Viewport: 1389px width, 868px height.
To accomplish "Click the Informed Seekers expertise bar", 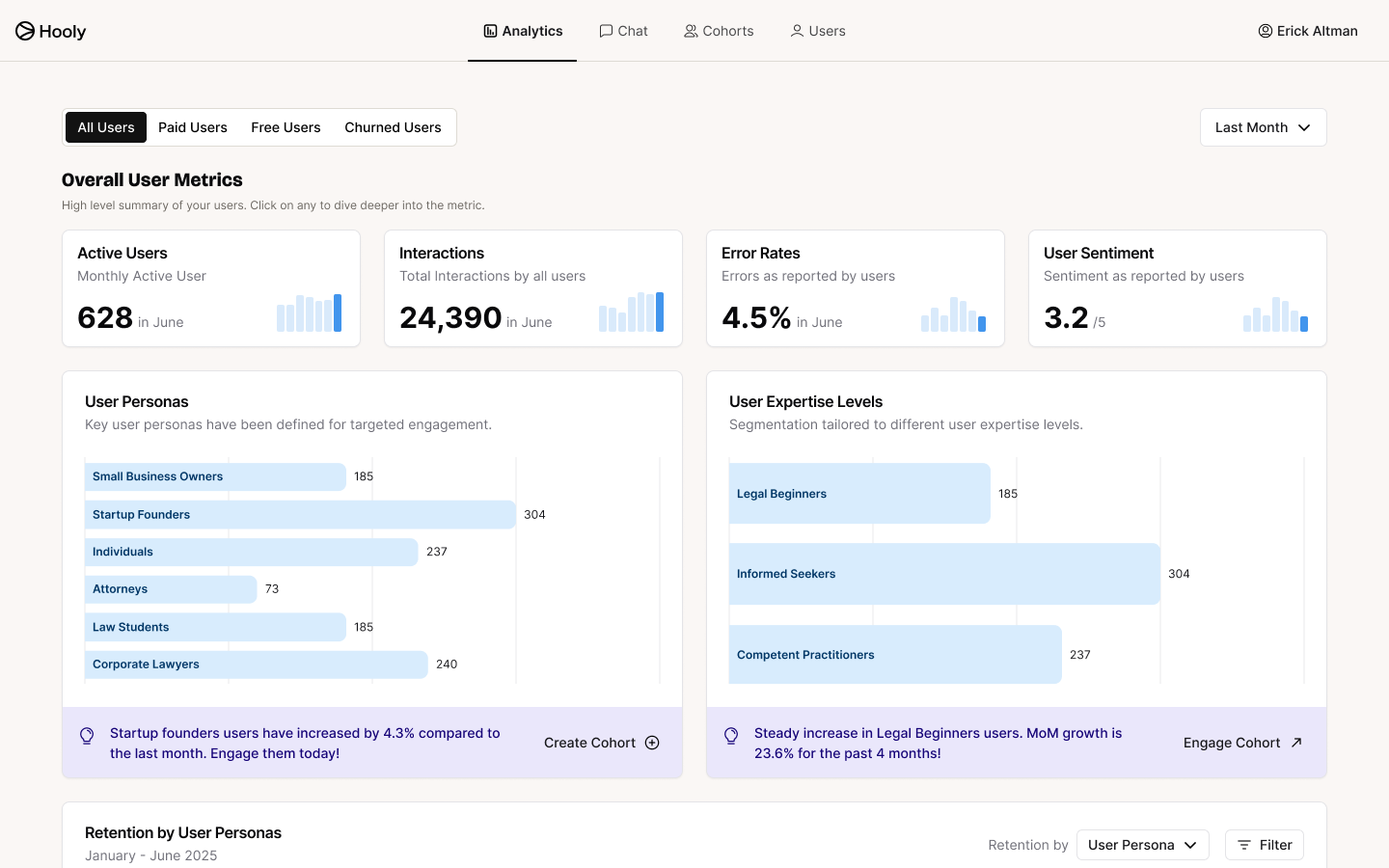I will [944, 574].
